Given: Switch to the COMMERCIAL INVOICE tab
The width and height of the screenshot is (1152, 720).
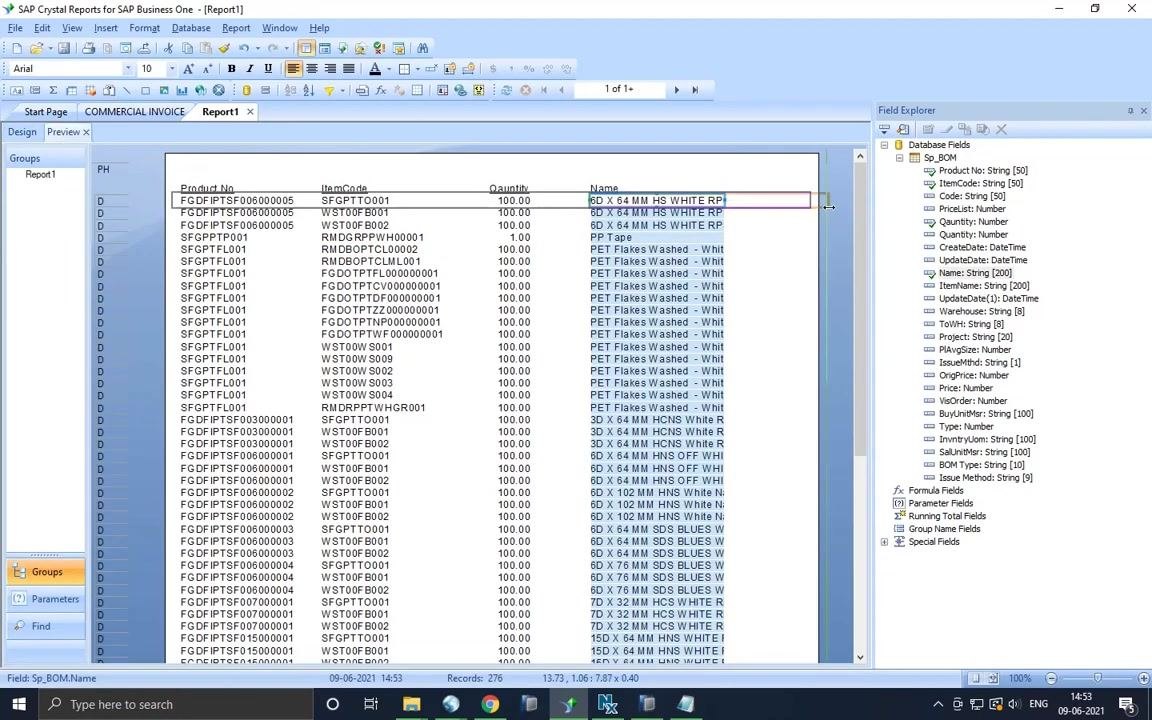Looking at the screenshot, I should [134, 112].
